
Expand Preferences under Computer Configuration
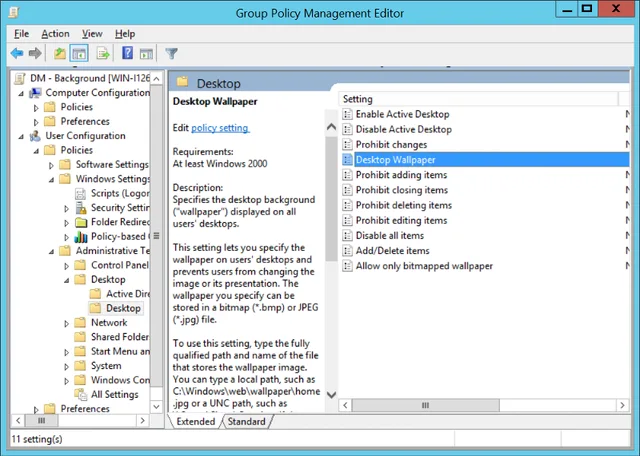(36, 122)
